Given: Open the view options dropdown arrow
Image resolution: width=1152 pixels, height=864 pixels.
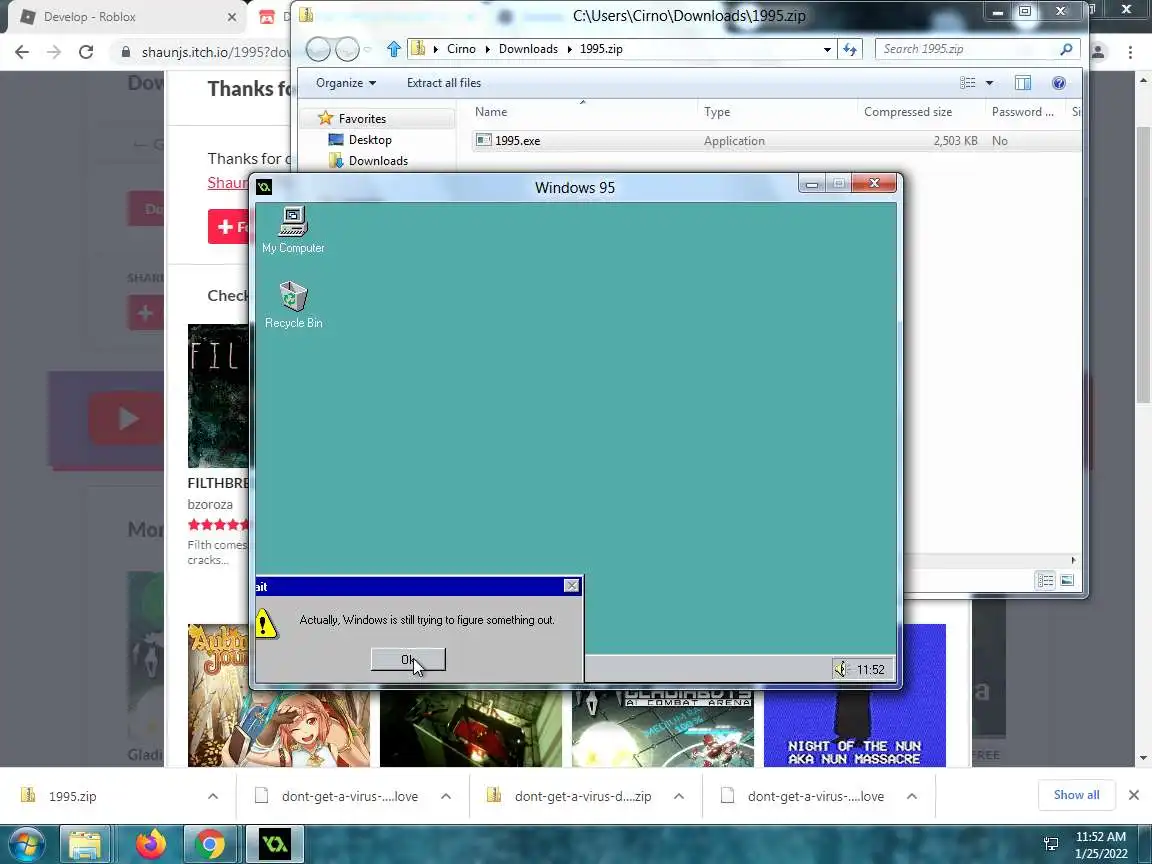Looking at the screenshot, I should (x=990, y=83).
